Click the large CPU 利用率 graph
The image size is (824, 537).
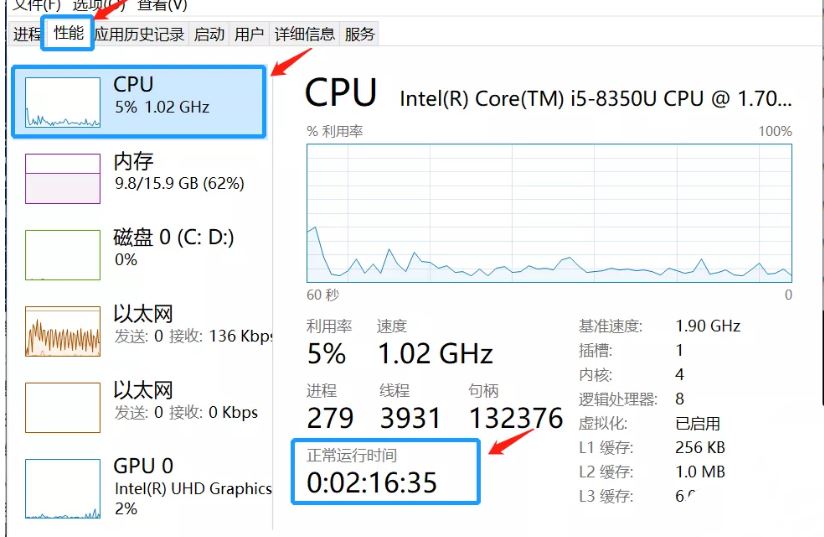(x=549, y=213)
